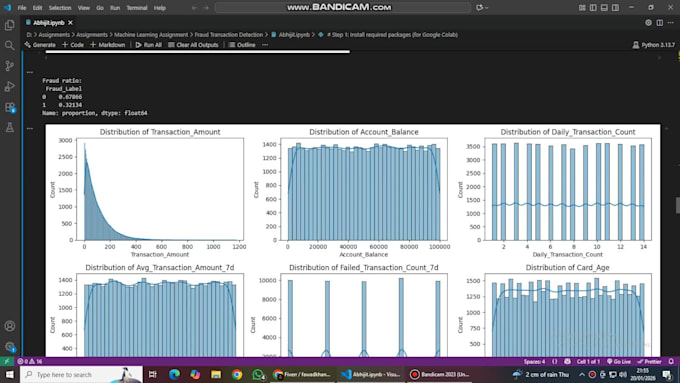This screenshot has width=680, height=383.
Task: Open cell output options ellipsis near Fraud ratio
Action: (29, 72)
